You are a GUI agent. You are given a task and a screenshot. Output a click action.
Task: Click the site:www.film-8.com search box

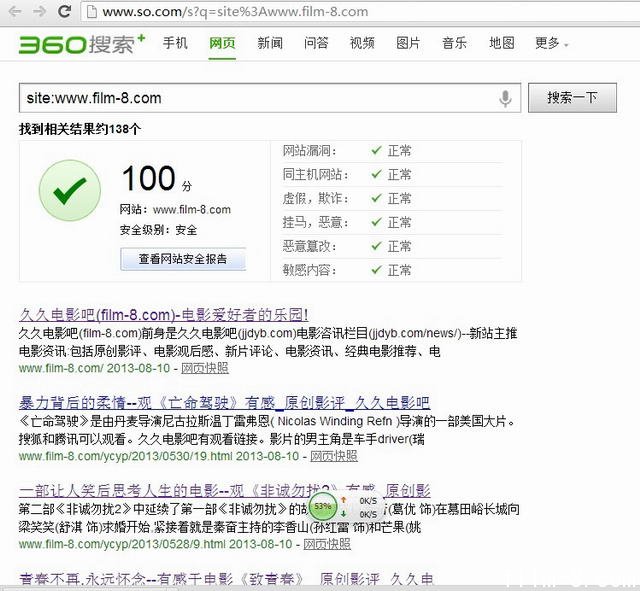tap(270, 98)
